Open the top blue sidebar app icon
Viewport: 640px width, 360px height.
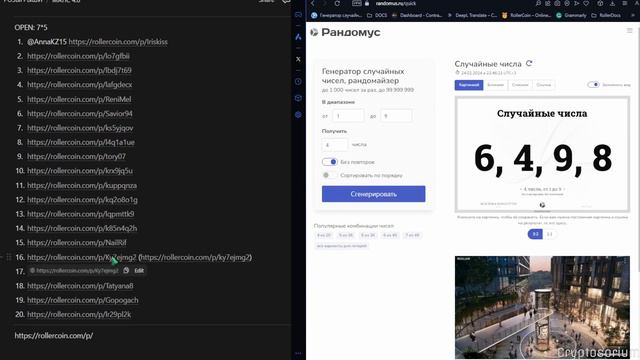[298, 37]
